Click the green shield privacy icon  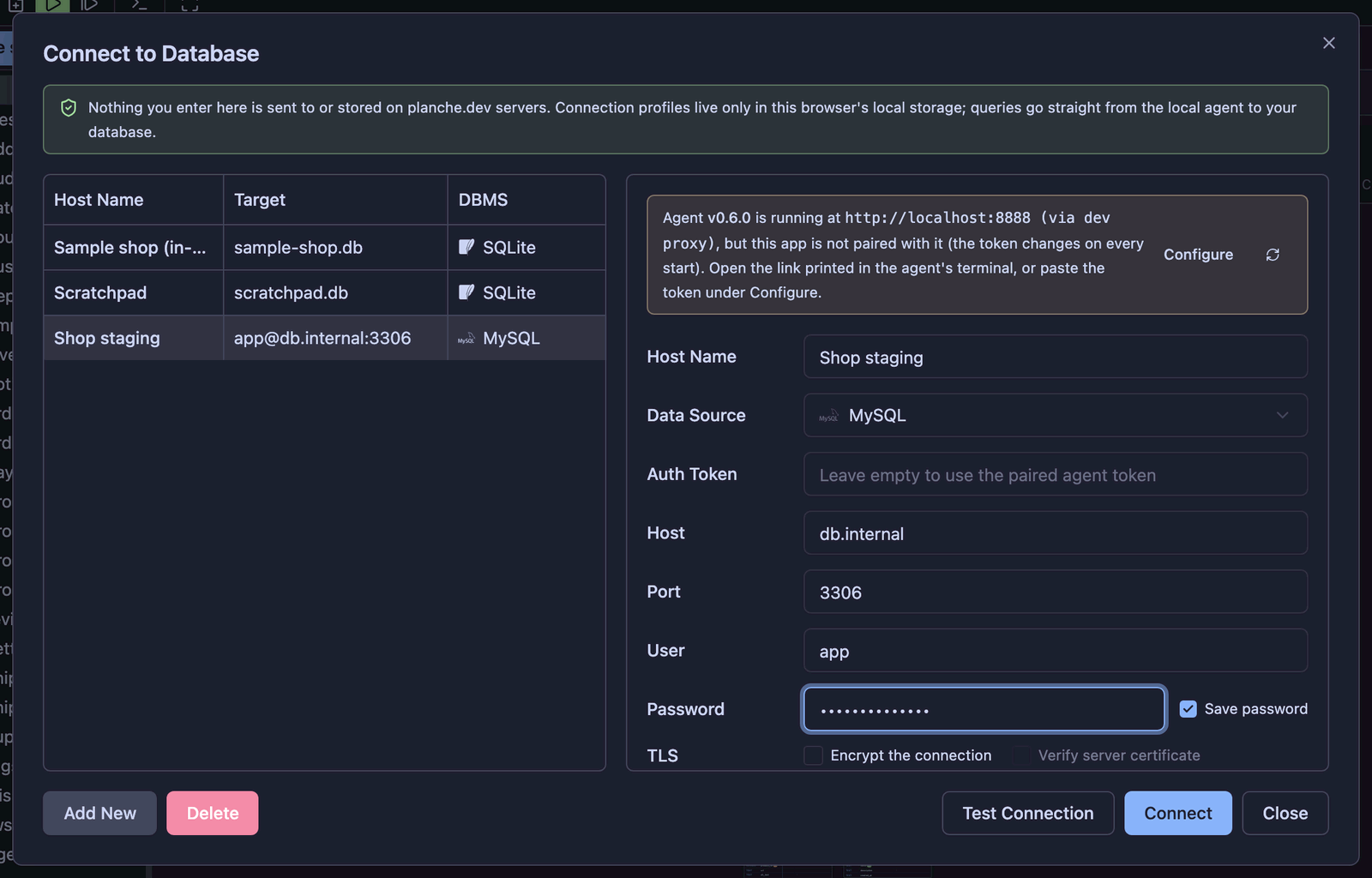tap(69, 108)
